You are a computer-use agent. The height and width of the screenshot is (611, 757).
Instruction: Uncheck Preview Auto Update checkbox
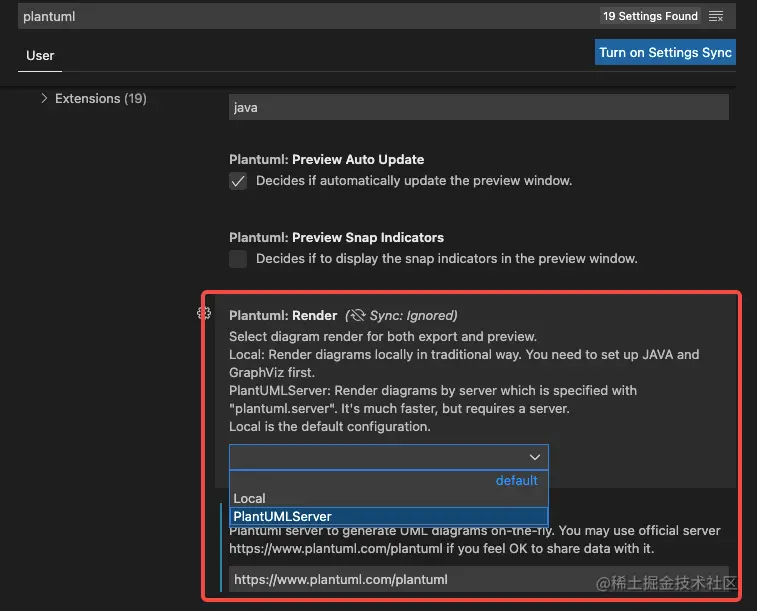click(238, 181)
